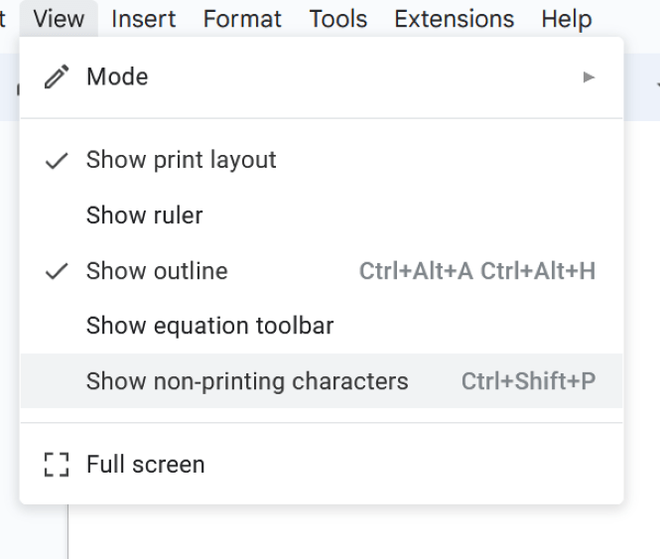Image resolution: width=660 pixels, height=559 pixels.
Task: Choose the Full screen text label
Action: [x=145, y=465]
